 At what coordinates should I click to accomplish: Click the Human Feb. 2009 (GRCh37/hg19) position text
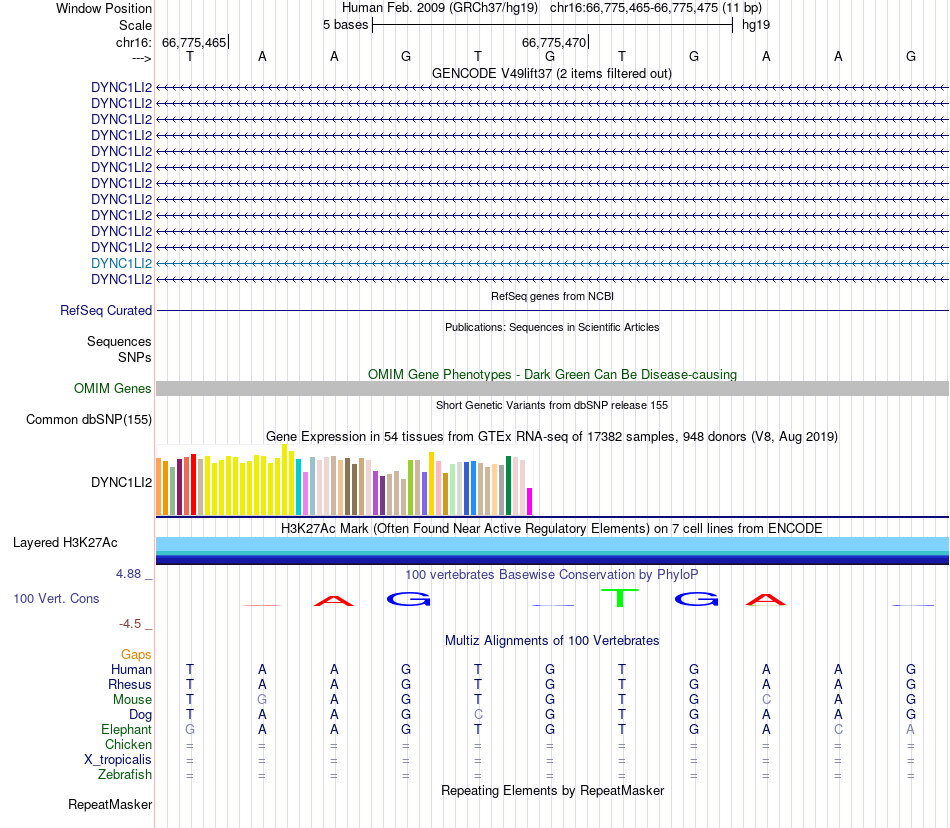tap(440, 8)
